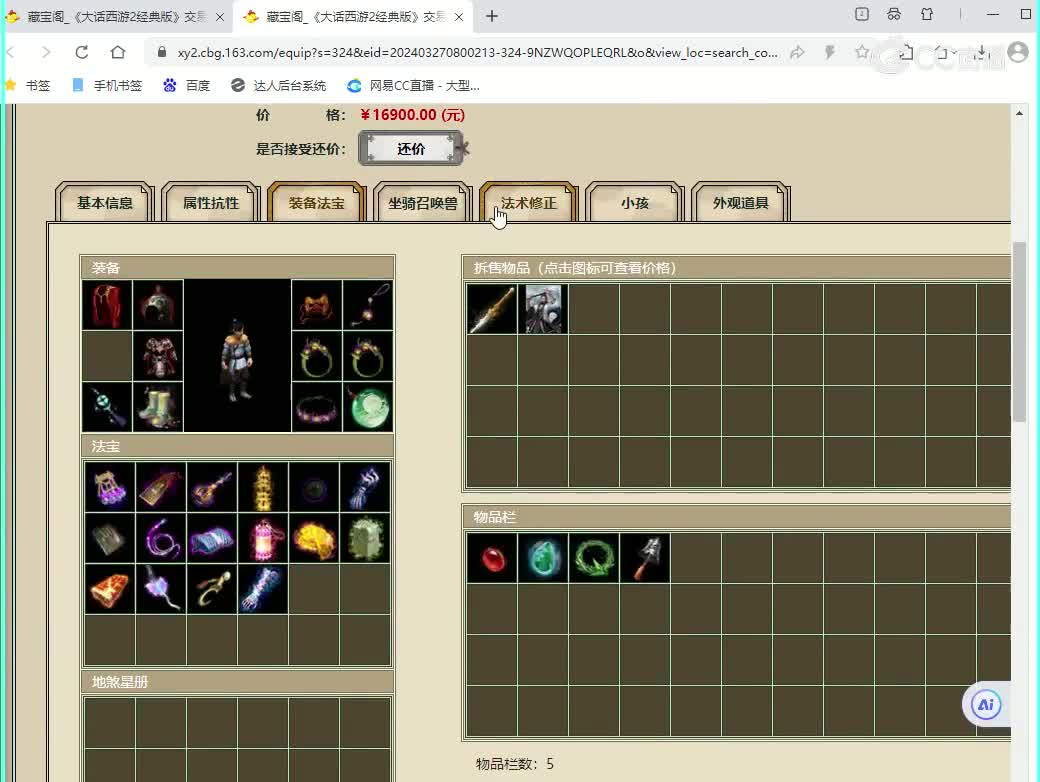Click the purple whip 法宝 icon
This screenshot has width=1040, height=782.
click(161, 538)
